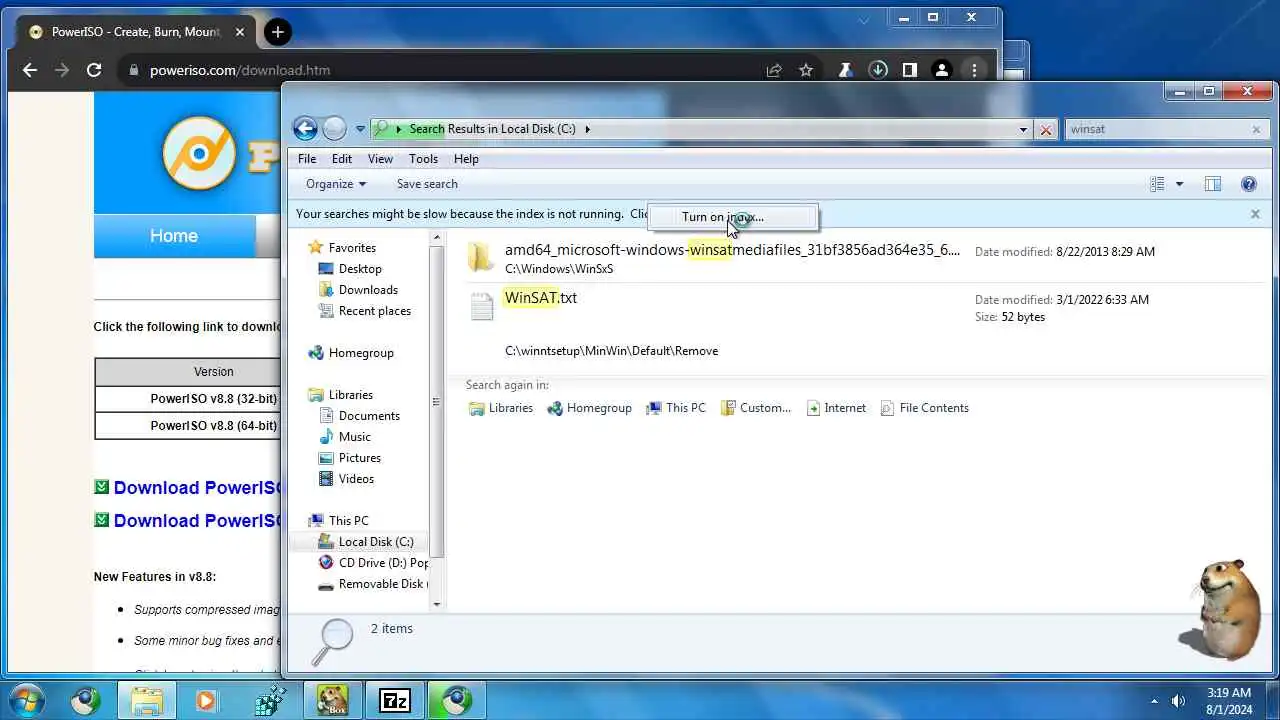Show hidden tray icons arrow
Image resolution: width=1280 pixels, height=720 pixels.
[1154, 701]
